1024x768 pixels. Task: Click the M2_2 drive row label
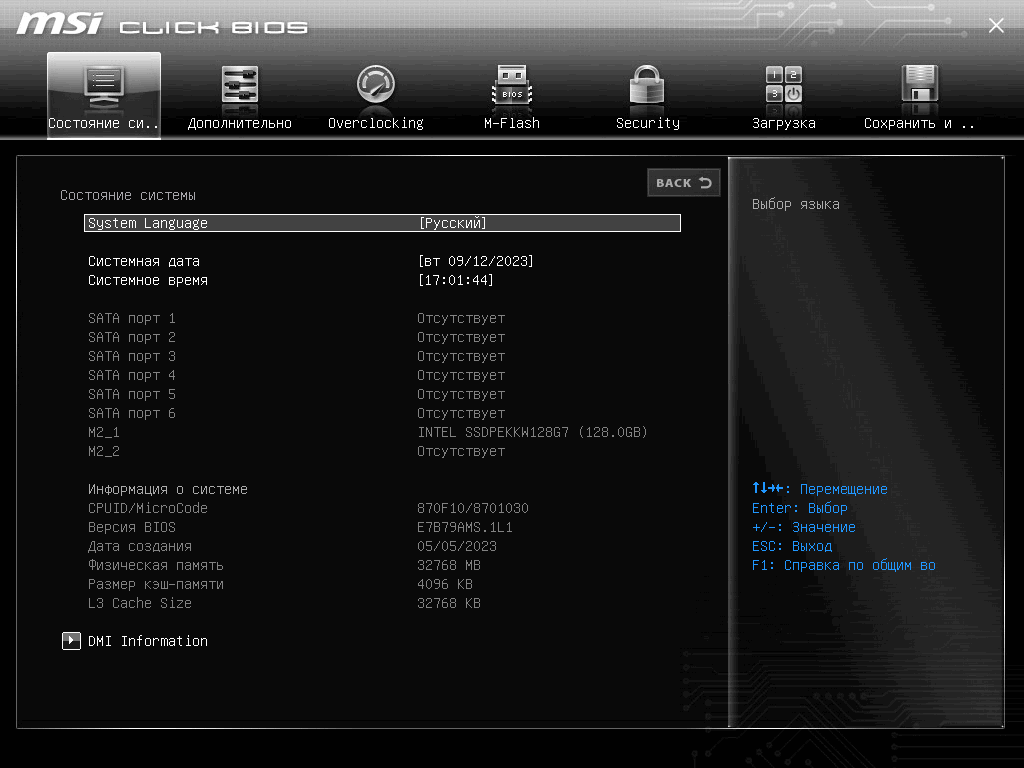[104, 451]
